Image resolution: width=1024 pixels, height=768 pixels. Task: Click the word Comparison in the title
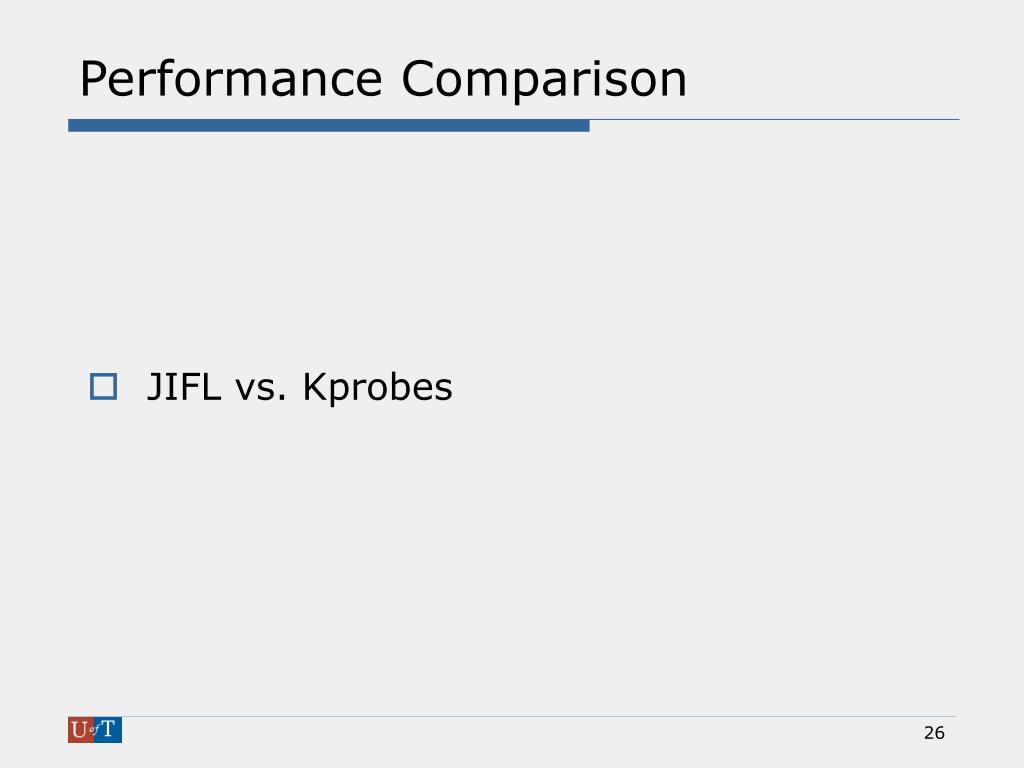point(543,80)
